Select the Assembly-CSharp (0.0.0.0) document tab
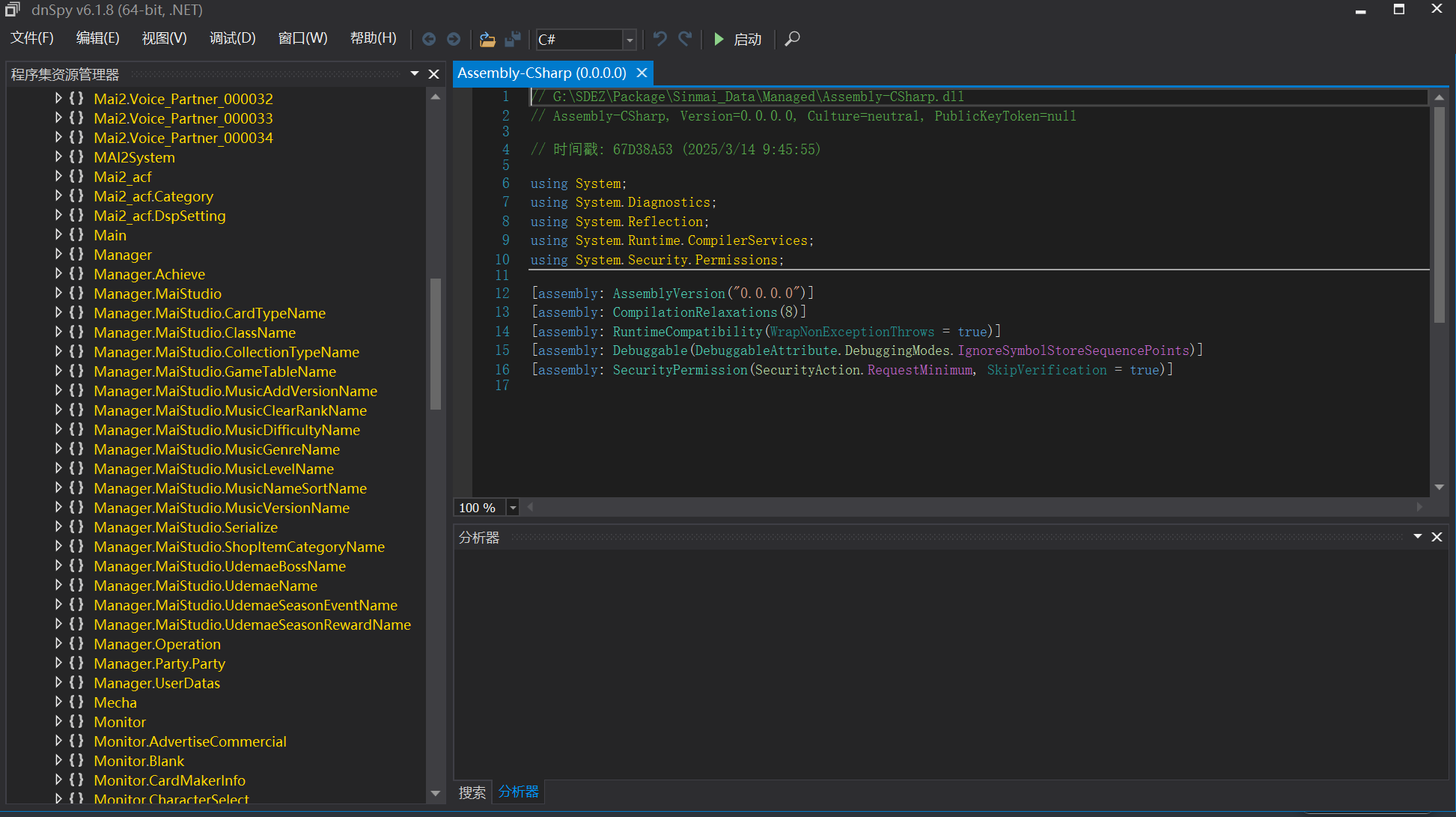1456x817 pixels. pos(542,73)
